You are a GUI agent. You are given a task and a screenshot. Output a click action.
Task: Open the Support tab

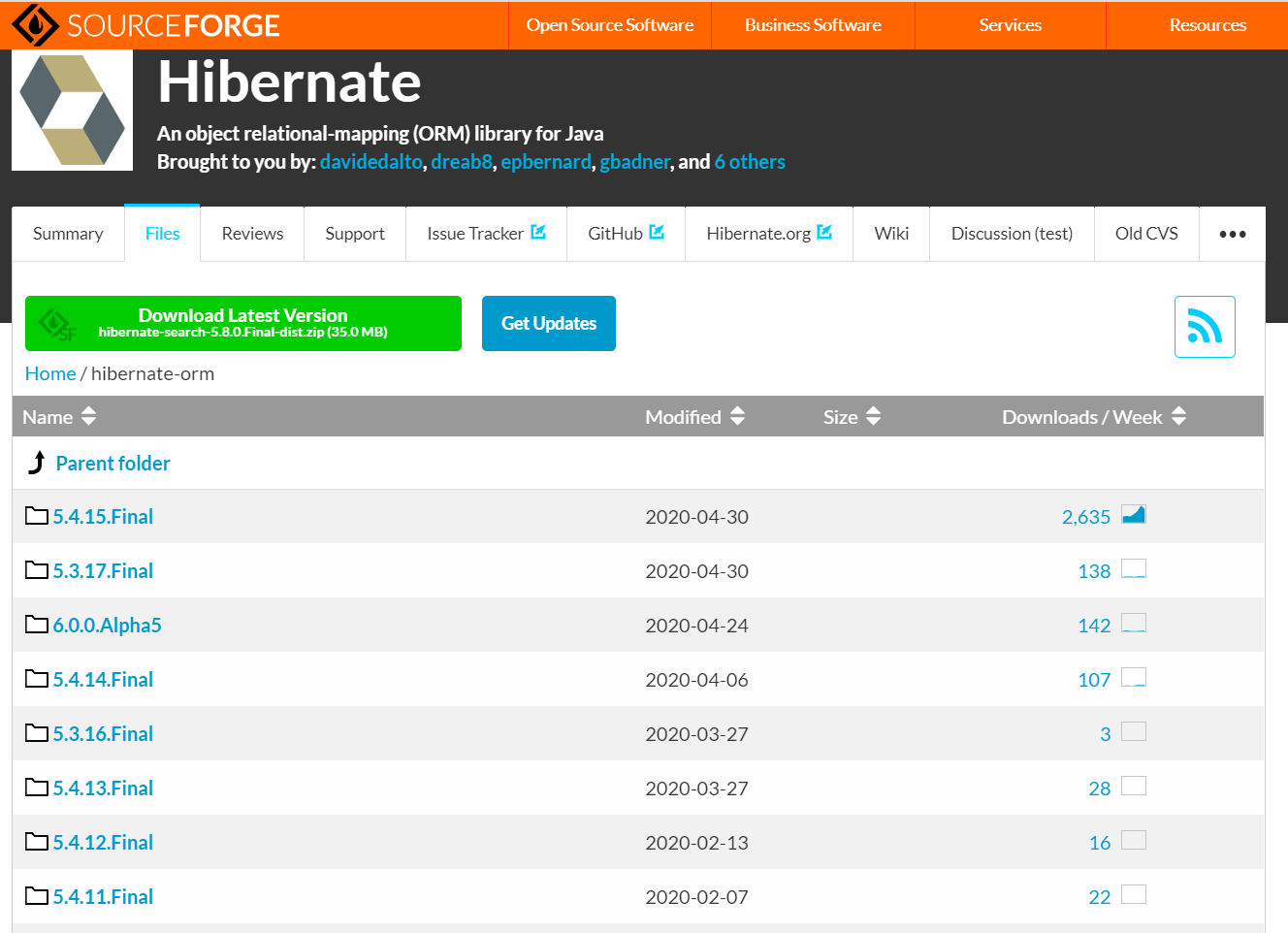coord(355,234)
